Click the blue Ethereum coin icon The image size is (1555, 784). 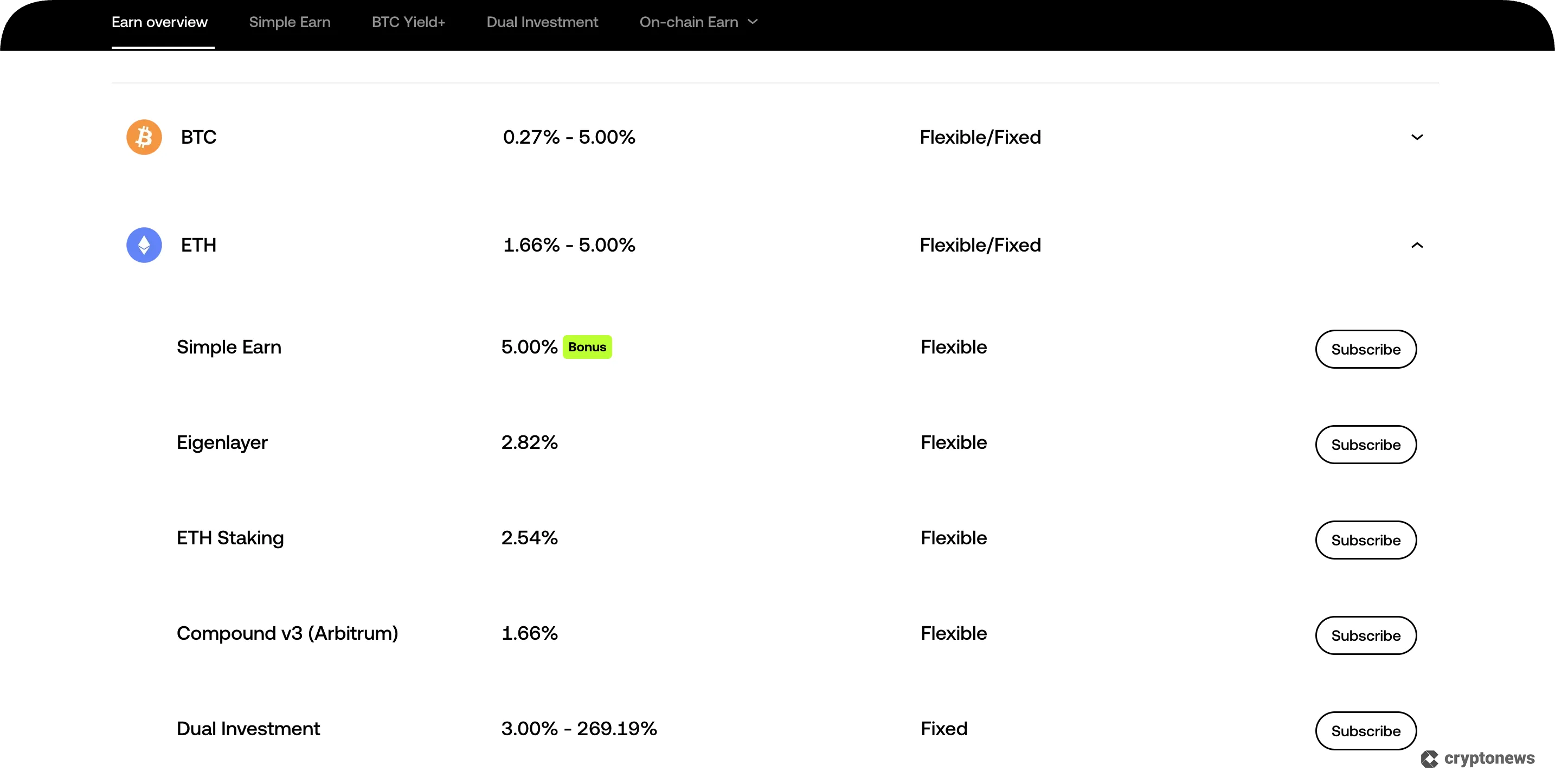click(144, 245)
